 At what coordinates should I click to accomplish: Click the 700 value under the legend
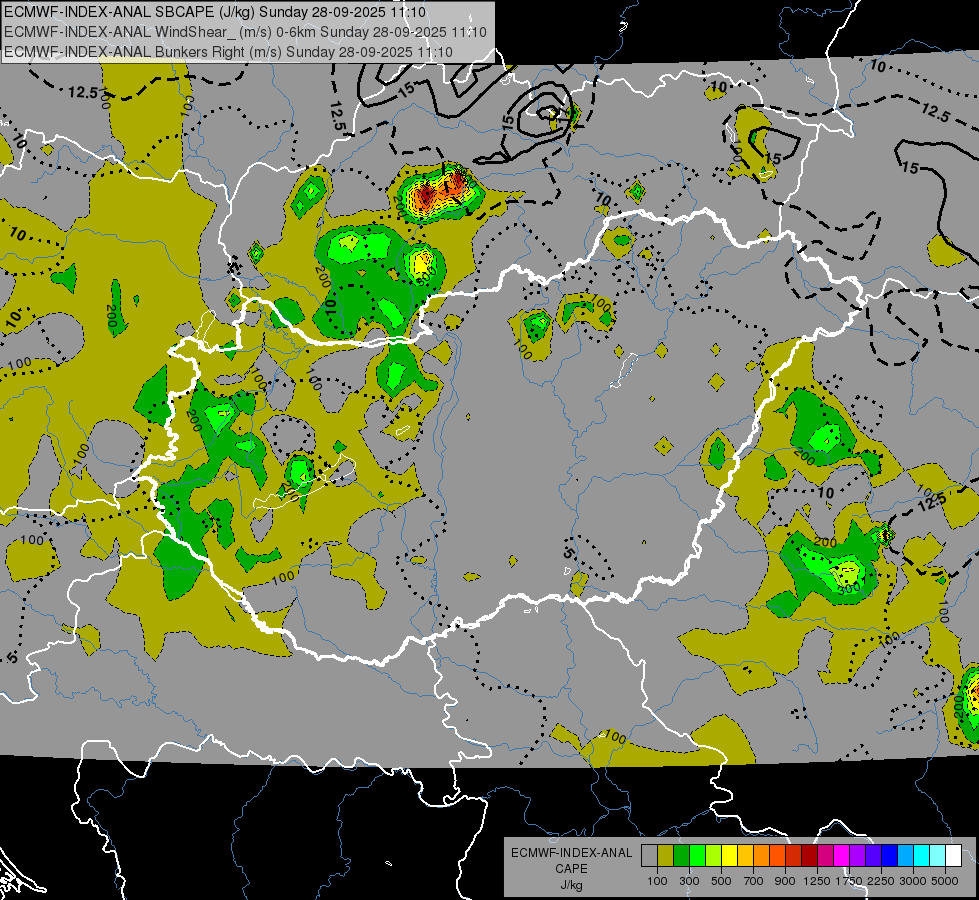point(754,881)
